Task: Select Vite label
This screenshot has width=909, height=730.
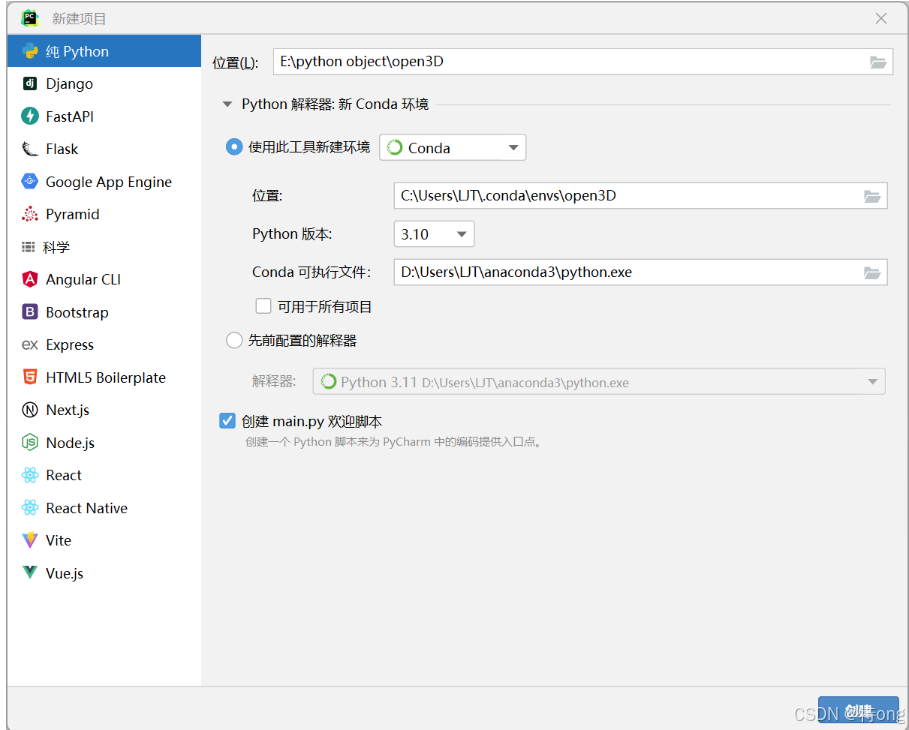Action: pos(59,540)
